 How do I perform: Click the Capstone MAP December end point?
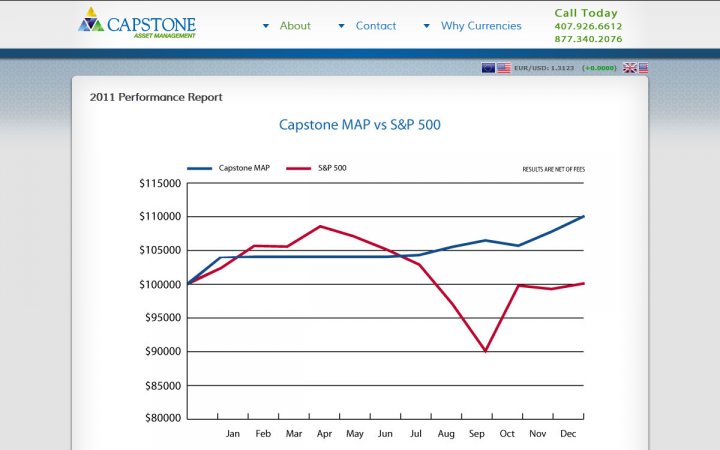pyautogui.click(x=583, y=216)
